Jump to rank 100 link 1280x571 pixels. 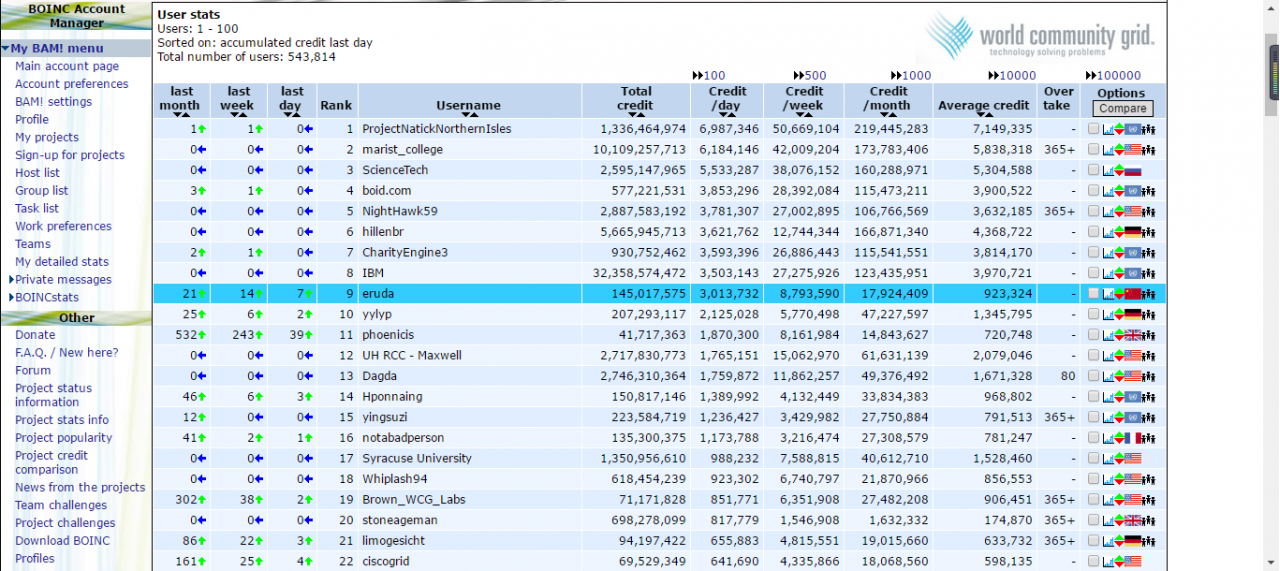click(709, 75)
